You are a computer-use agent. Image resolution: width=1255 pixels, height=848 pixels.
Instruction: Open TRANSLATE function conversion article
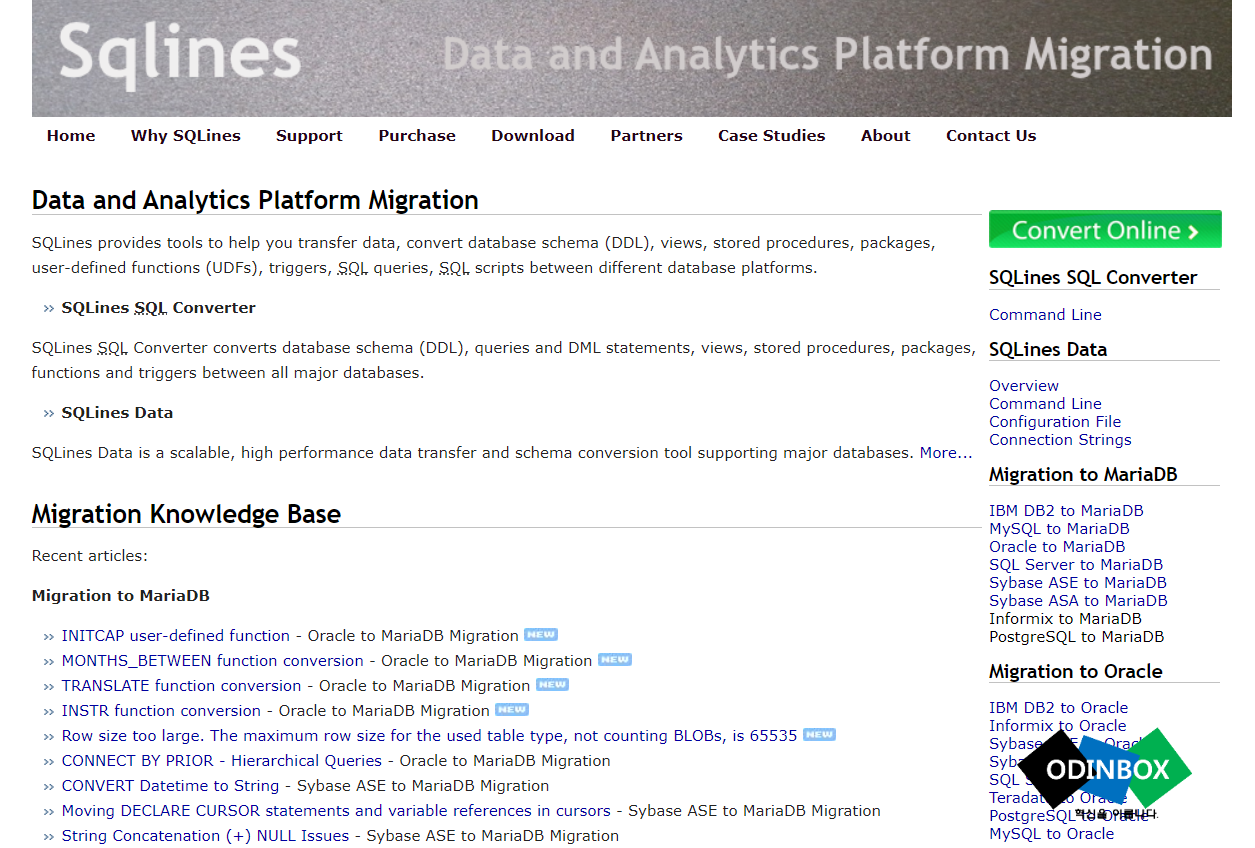pyautogui.click(x=181, y=686)
